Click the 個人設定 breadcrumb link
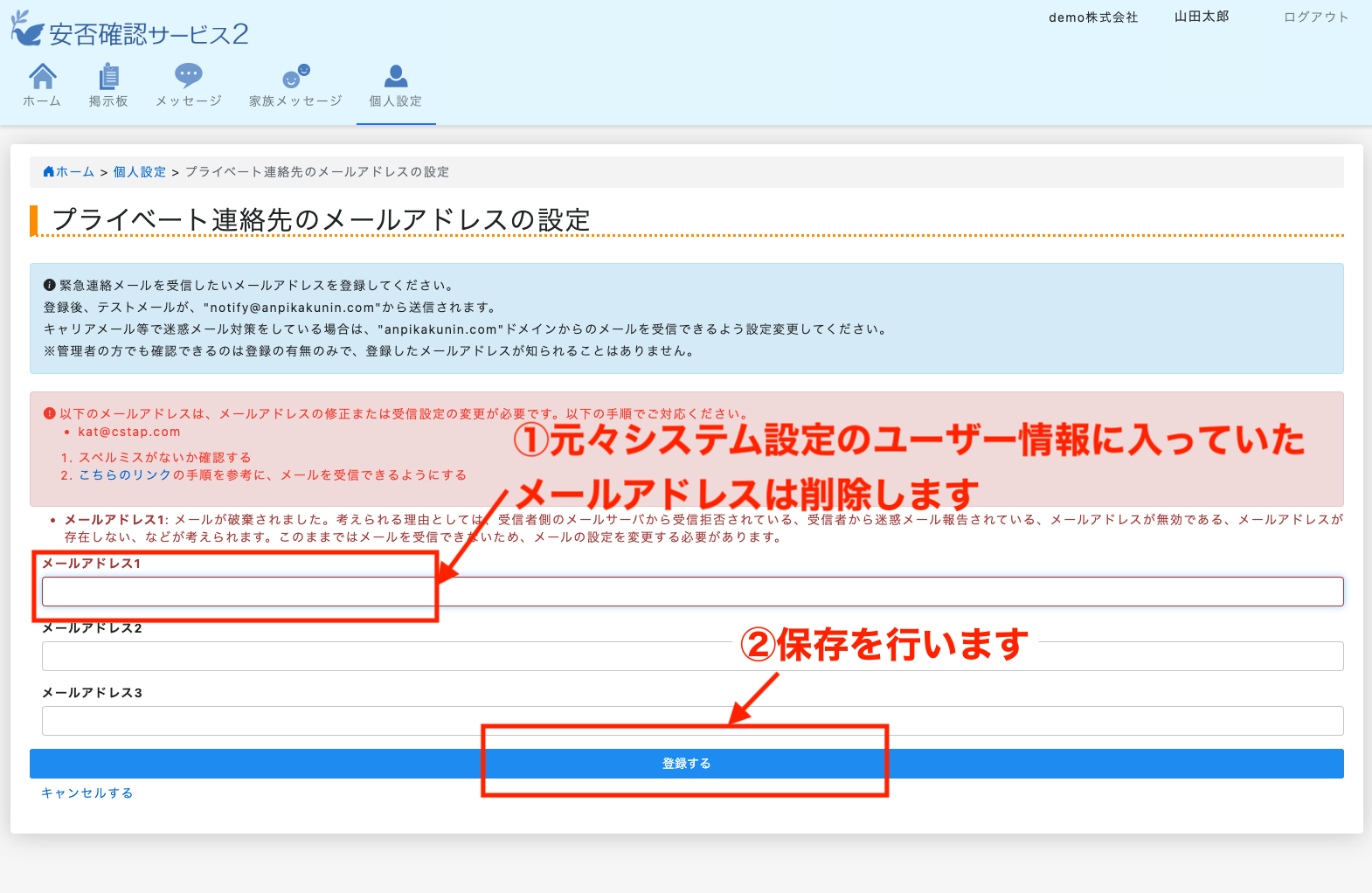This screenshot has height=893, width=1372. point(140,172)
